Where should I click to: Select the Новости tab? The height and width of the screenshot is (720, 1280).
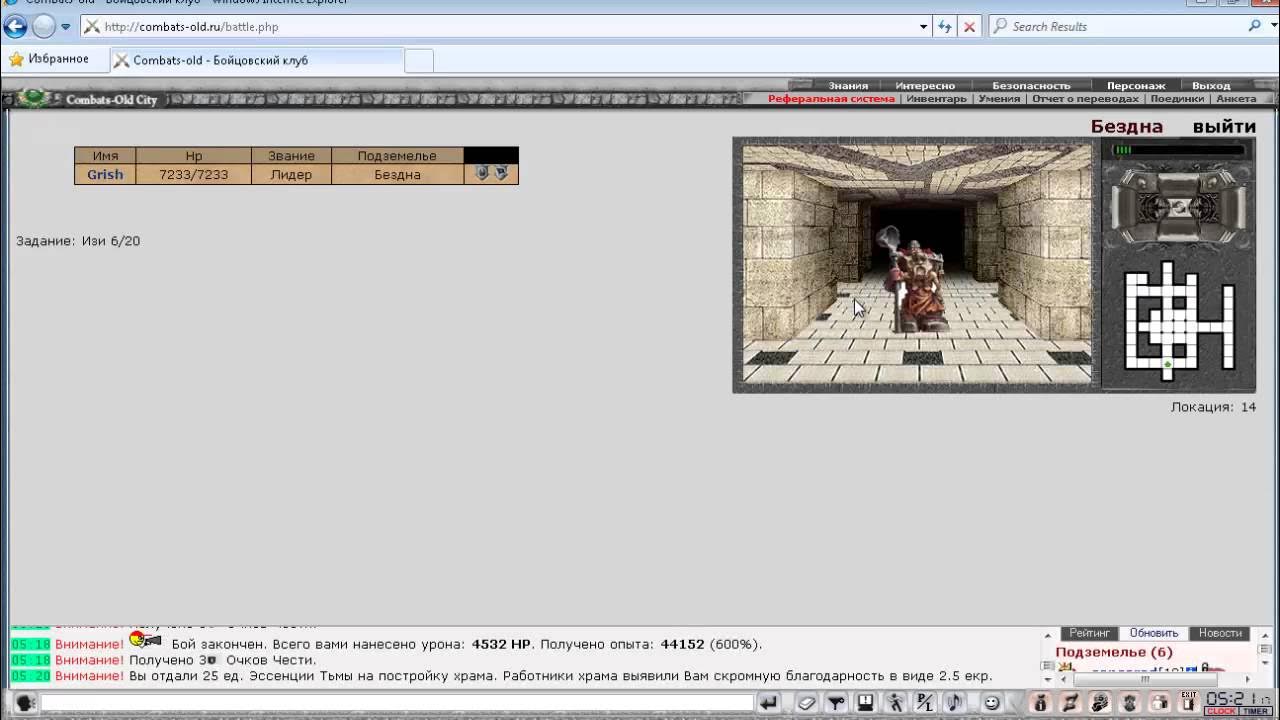(1220, 633)
